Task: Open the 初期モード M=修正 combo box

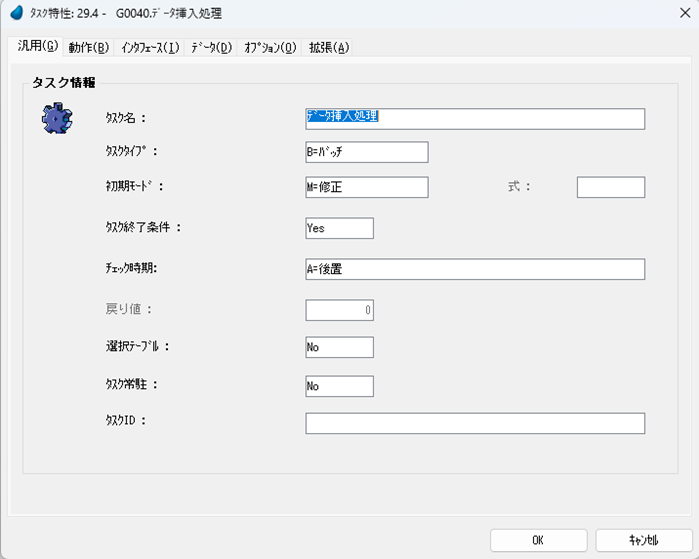Action: (366, 187)
